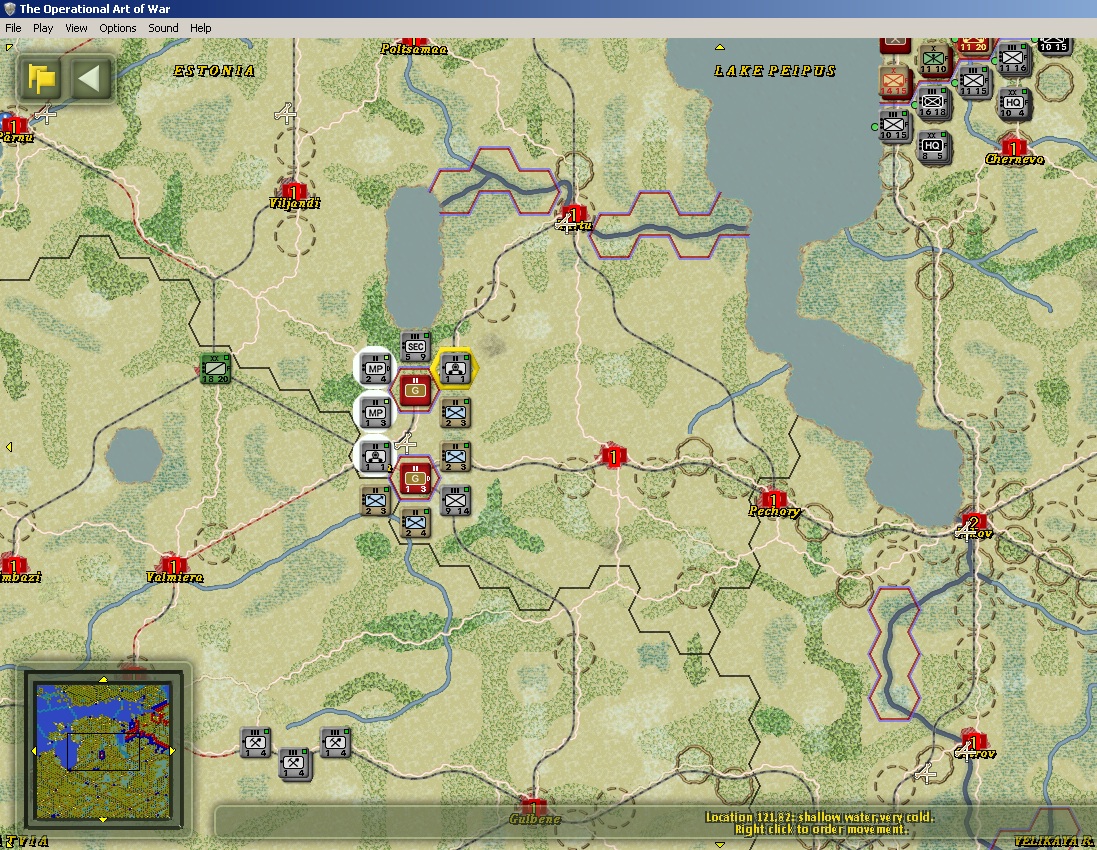
Task: Select the tan artillery unit rated 2-4
Action: point(416,523)
